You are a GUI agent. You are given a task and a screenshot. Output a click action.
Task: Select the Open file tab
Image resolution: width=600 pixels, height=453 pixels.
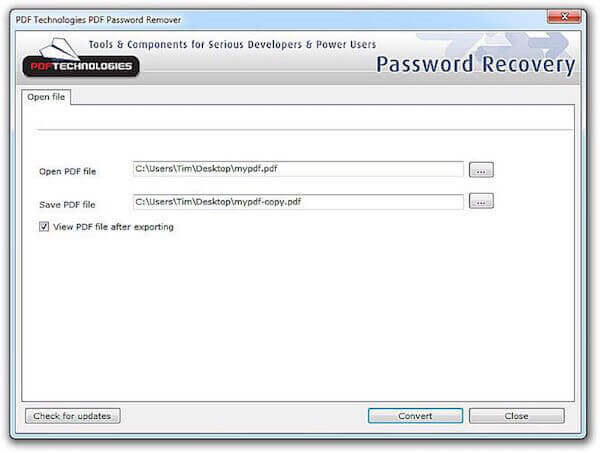46,97
